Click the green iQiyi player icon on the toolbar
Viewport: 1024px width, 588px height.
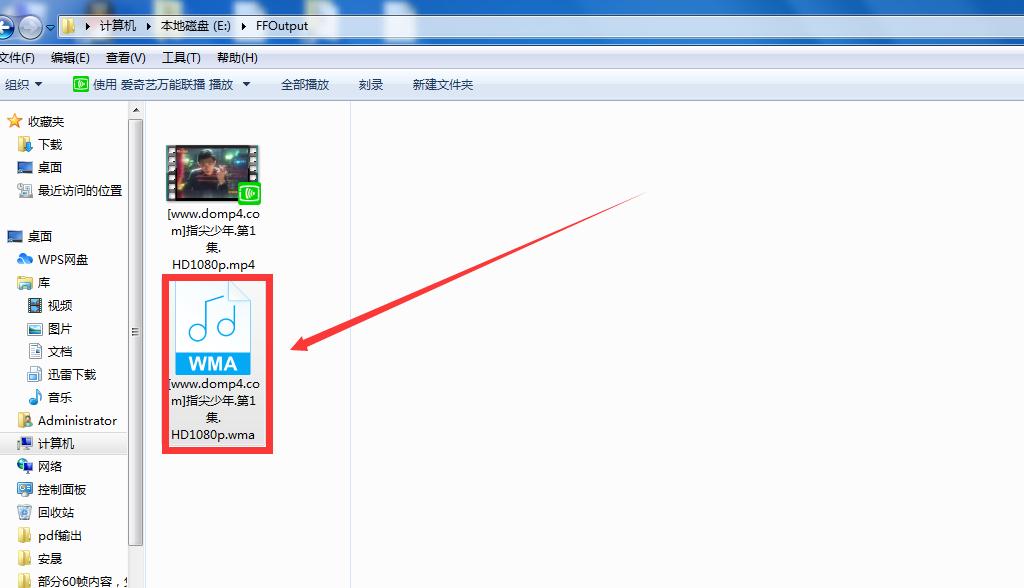pyautogui.click(x=80, y=85)
